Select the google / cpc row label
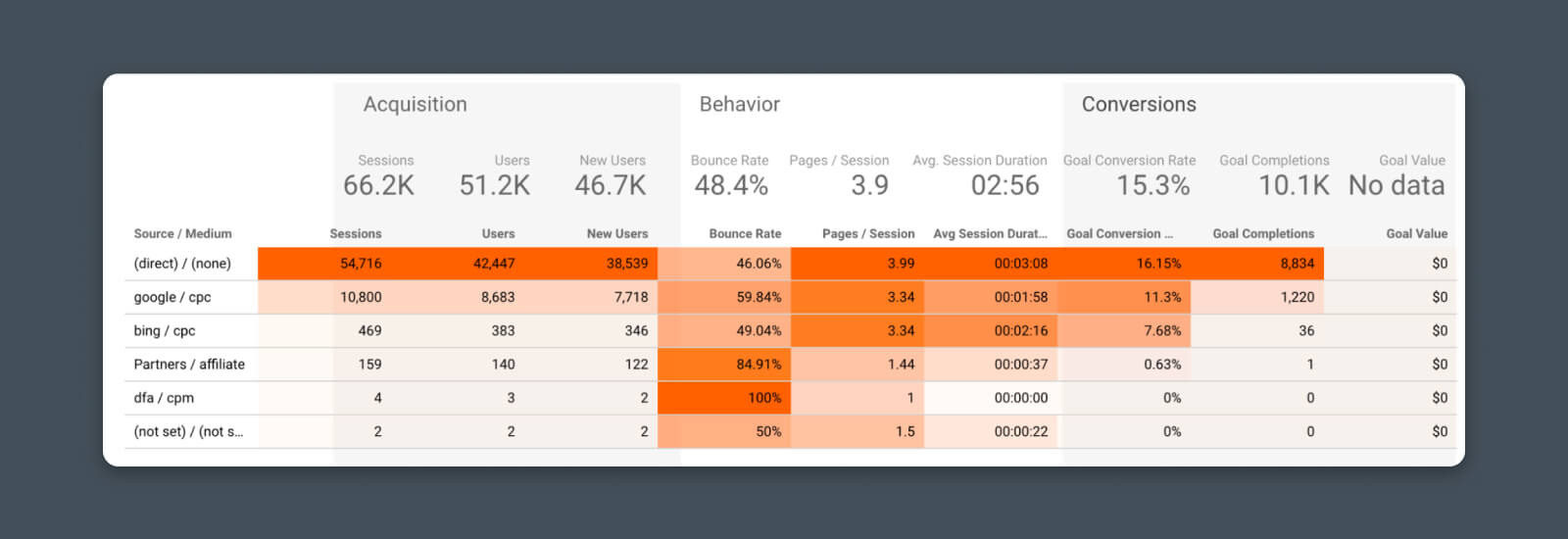The height and width of the screenshot is (539, 1568). 172,297
